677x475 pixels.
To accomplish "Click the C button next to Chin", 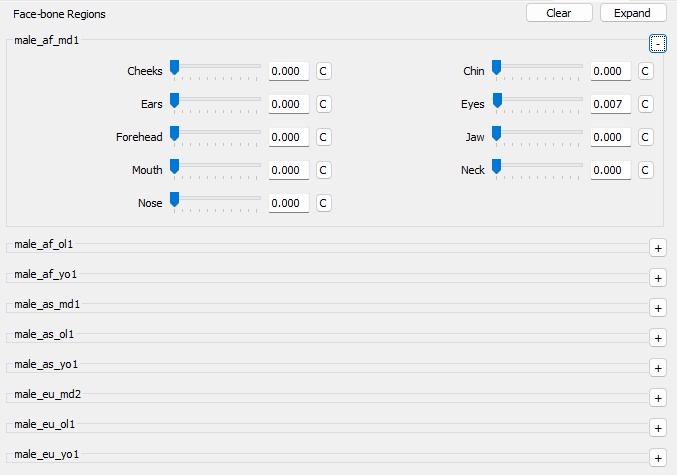I will pyautogui.click(x=645, y=71).
